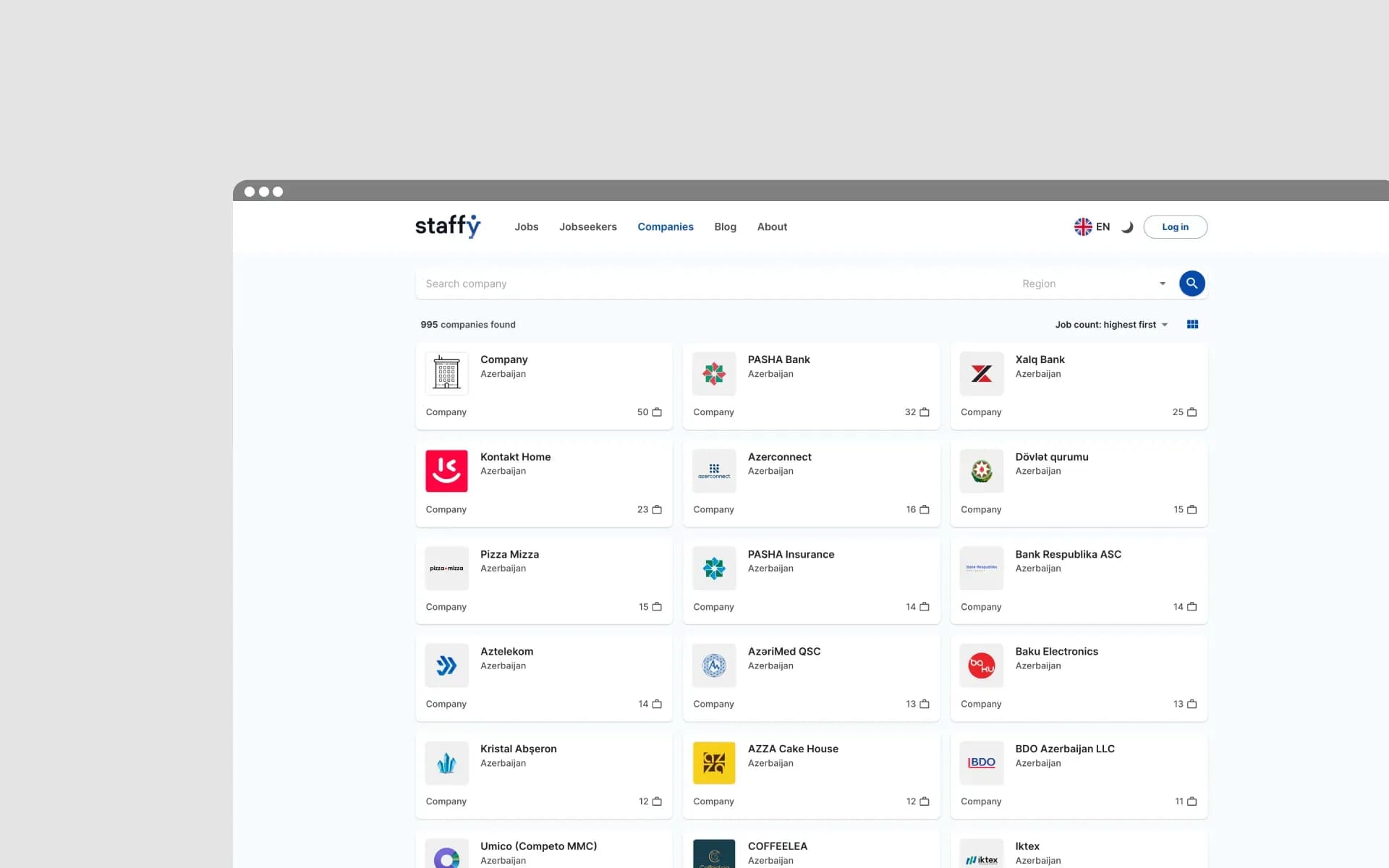
Task: Click the Kontakt Home logo
Action: coord(446,471)
